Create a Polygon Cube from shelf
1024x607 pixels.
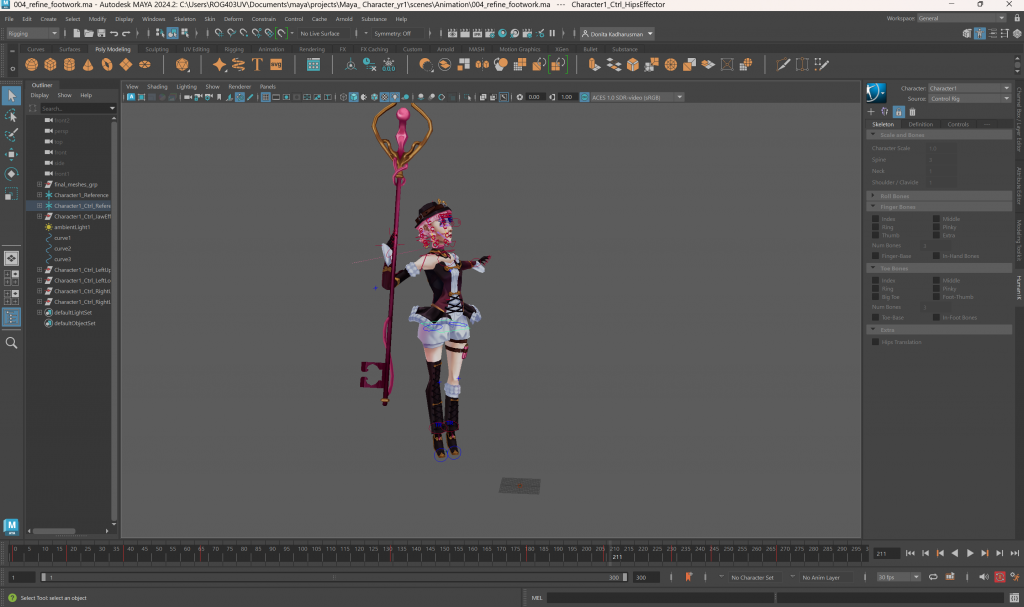(x=50, y=64)
